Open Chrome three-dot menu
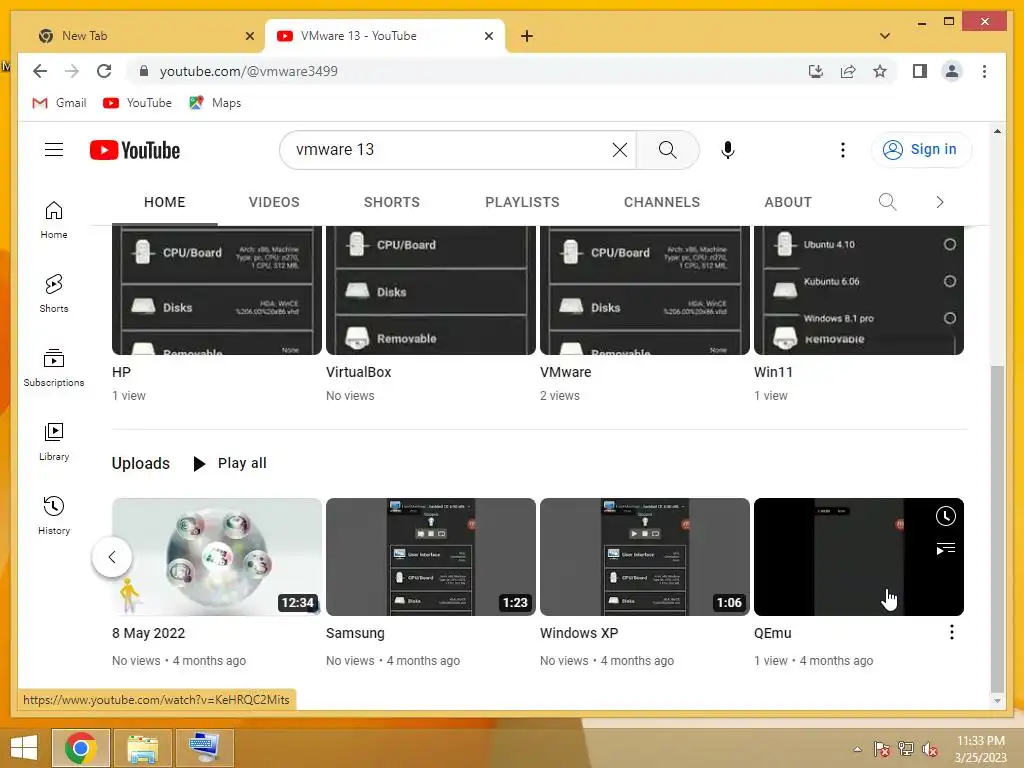 984,71
